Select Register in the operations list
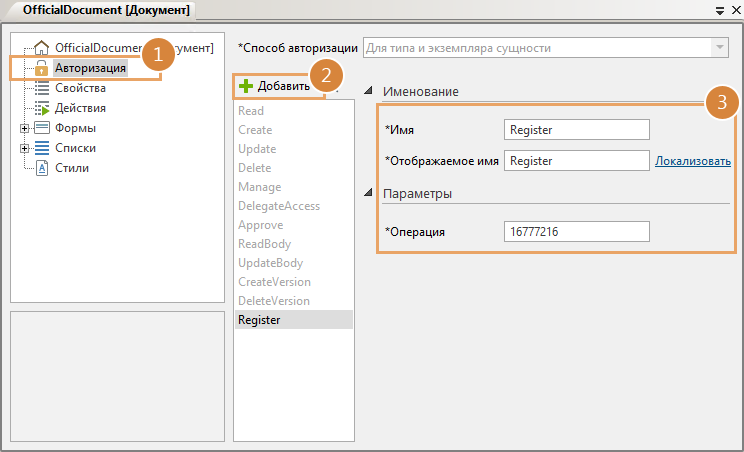Viewport: 744px width, 452px height. [x=259, y=320]
